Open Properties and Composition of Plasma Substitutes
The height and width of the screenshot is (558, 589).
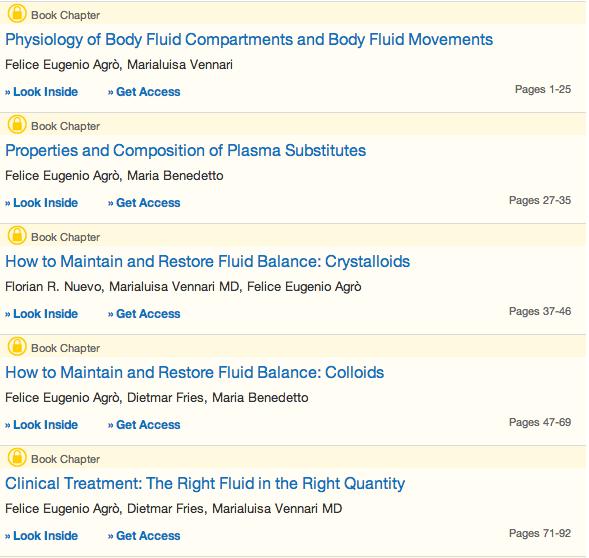(x=186, y=151)
